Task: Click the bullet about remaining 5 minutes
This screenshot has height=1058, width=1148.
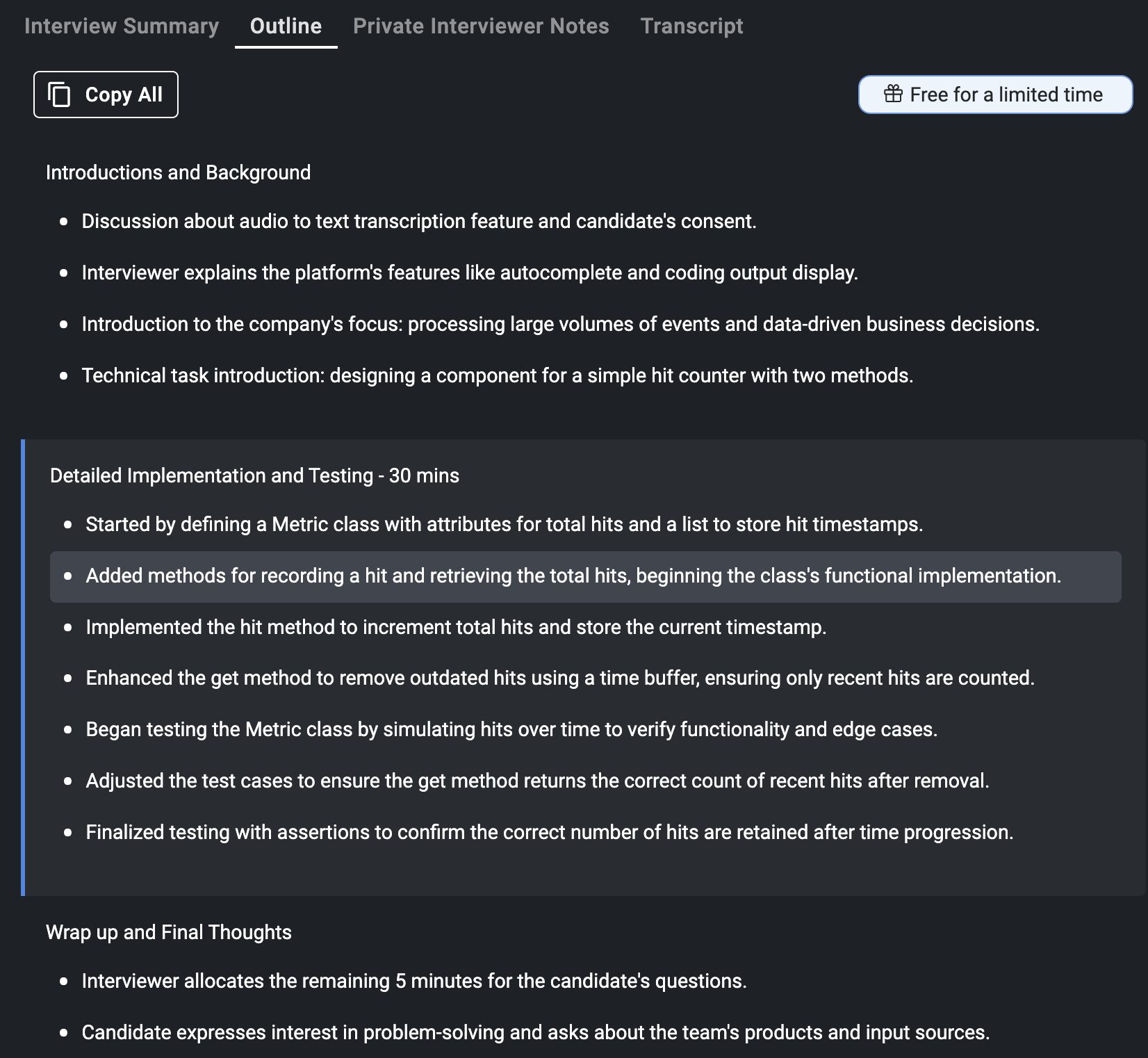Action: (413, 981)
